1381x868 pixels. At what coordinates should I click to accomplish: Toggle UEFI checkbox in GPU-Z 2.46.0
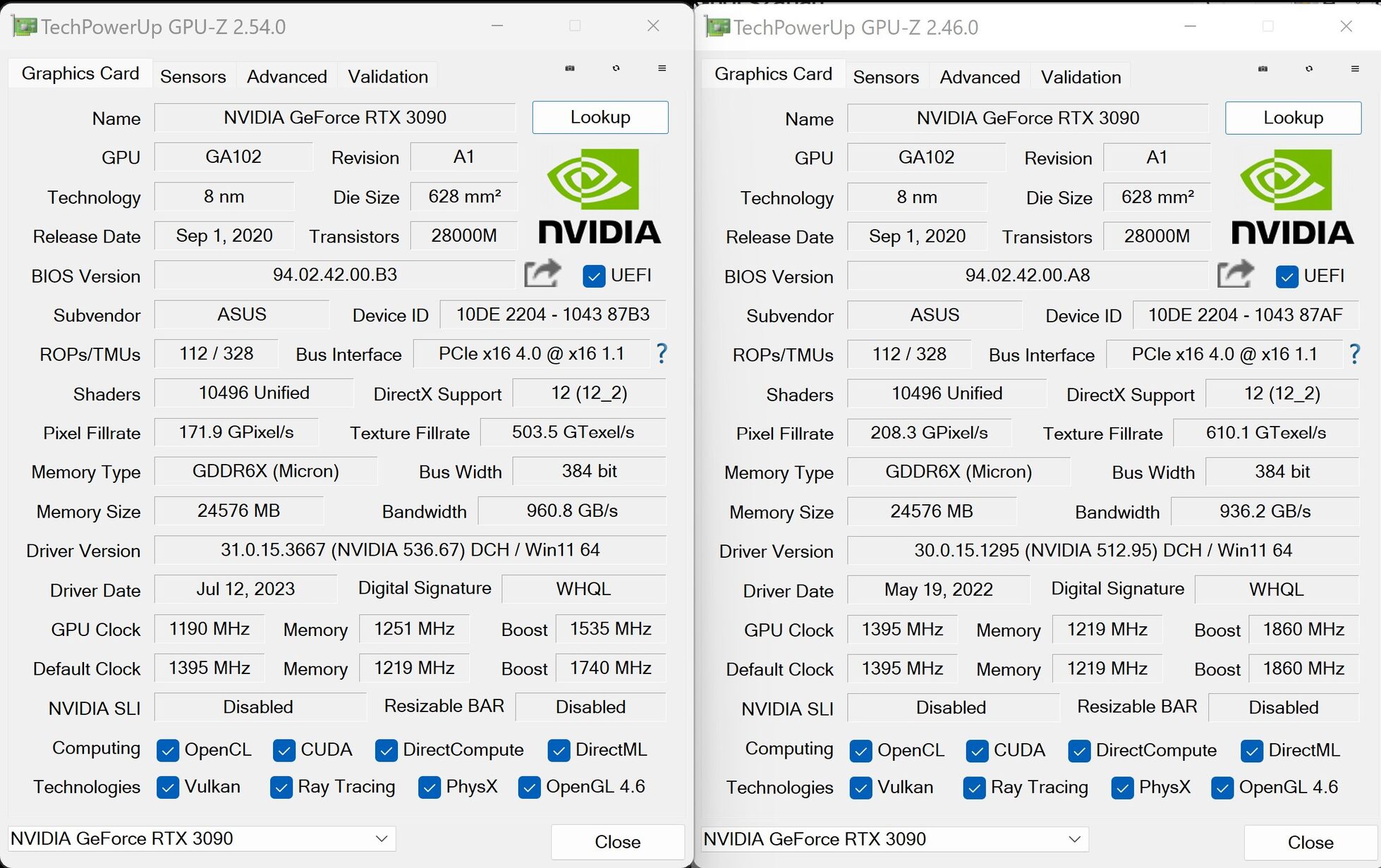pos(1287,276)
